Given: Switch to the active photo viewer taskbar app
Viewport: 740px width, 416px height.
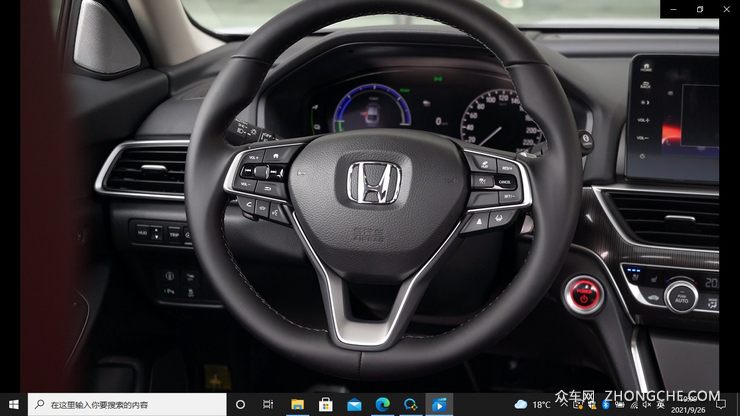Looking at the screenshot, I should click(x=438, y=404).
